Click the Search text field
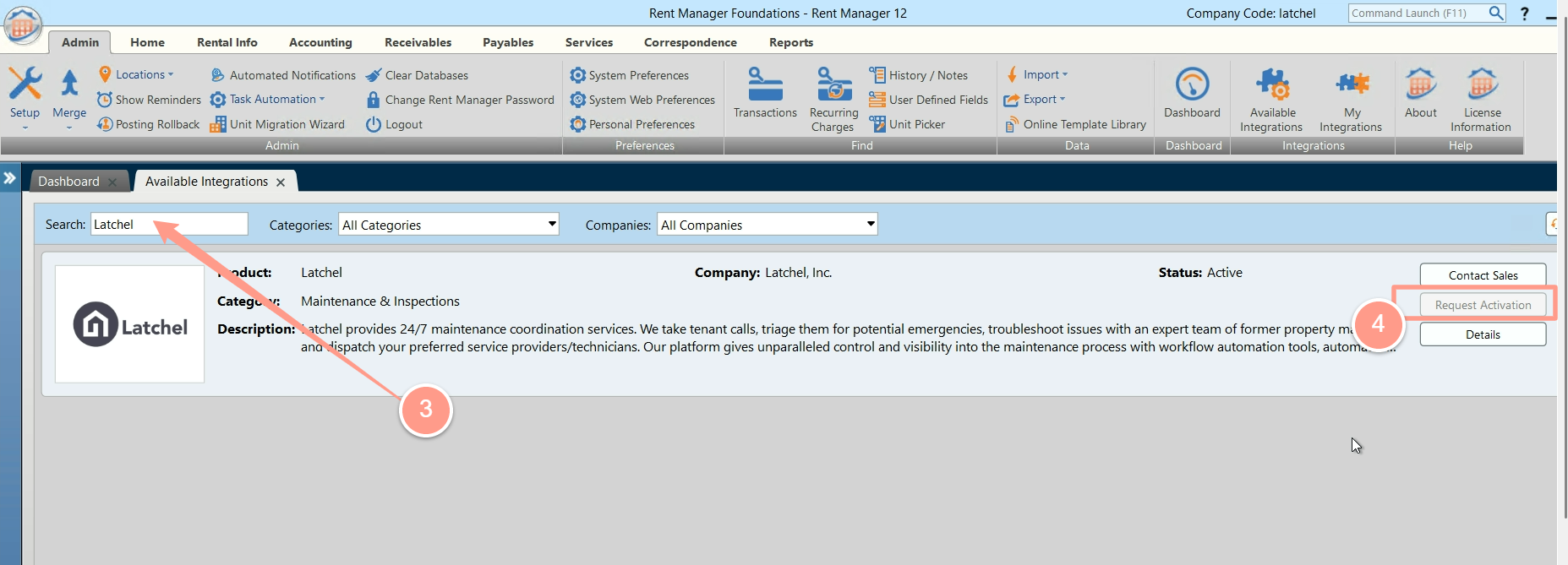The height and width of the screenshot is (565, 1568). click(x=169, y=224)
